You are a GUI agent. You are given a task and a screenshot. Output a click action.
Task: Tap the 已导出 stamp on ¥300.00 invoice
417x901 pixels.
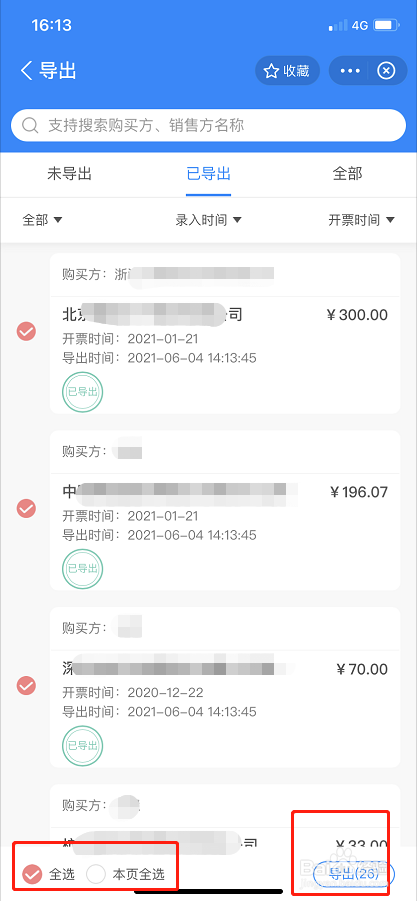(x=83, y=392)
